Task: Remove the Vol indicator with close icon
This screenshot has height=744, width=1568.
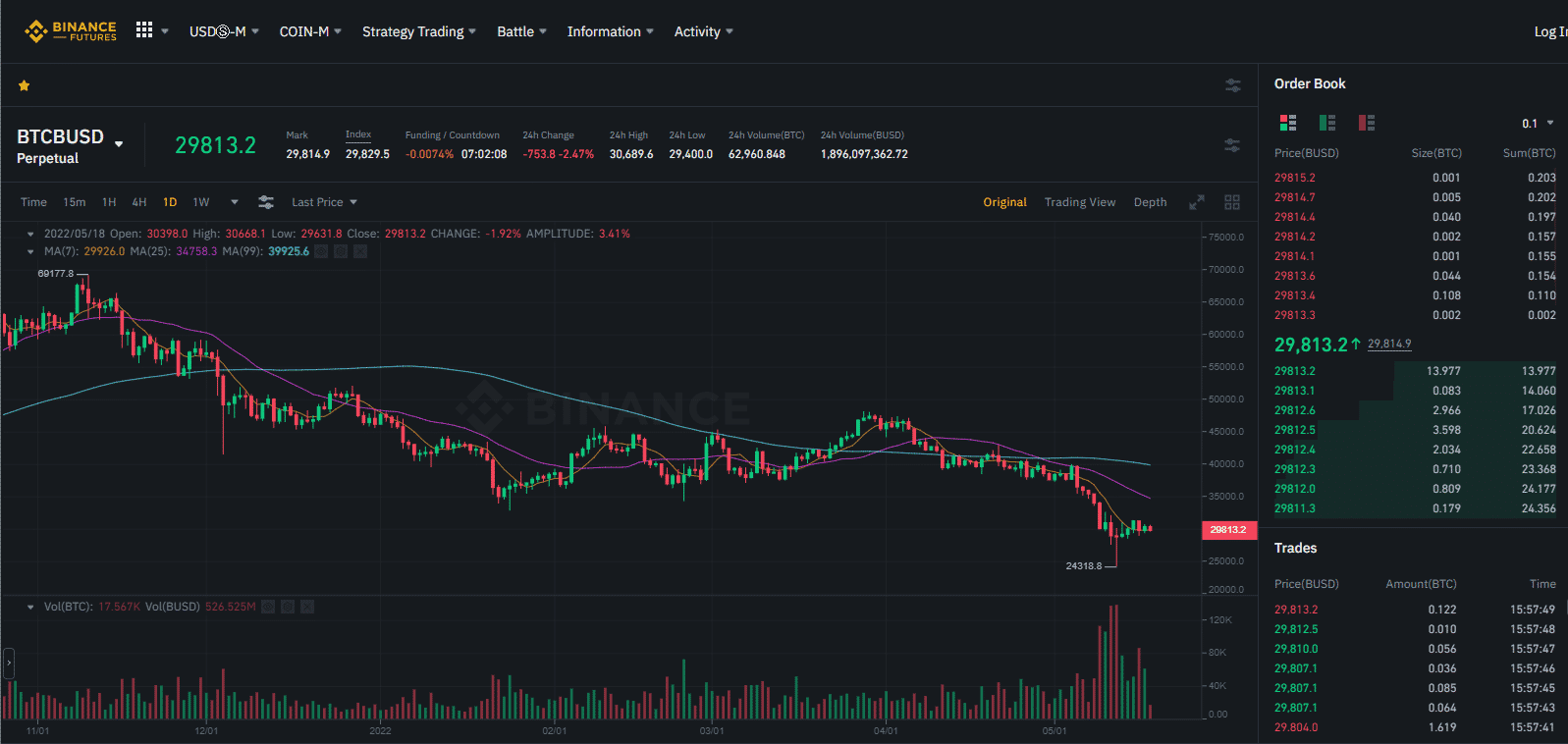Action: pos(307,607)
